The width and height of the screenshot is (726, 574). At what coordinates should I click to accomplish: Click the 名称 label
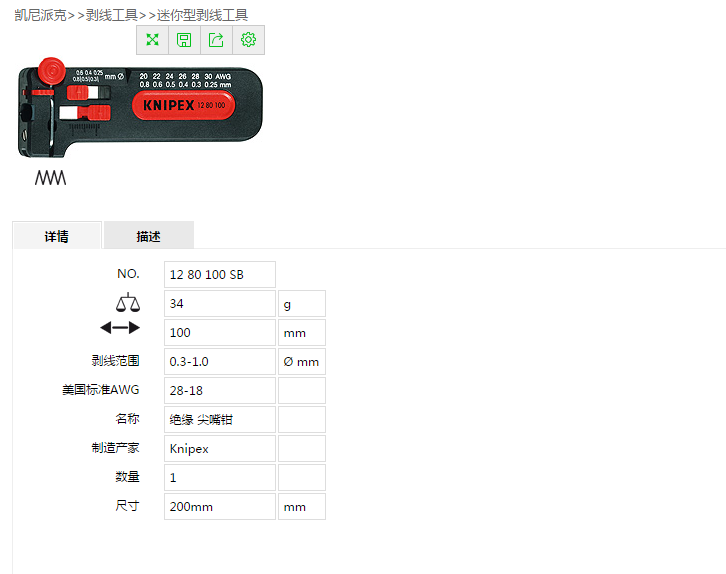click(127, 418)
